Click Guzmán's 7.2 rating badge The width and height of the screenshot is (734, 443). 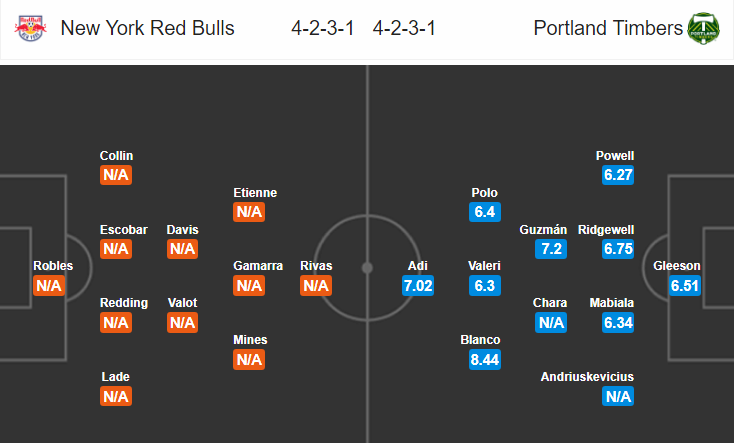551,249
